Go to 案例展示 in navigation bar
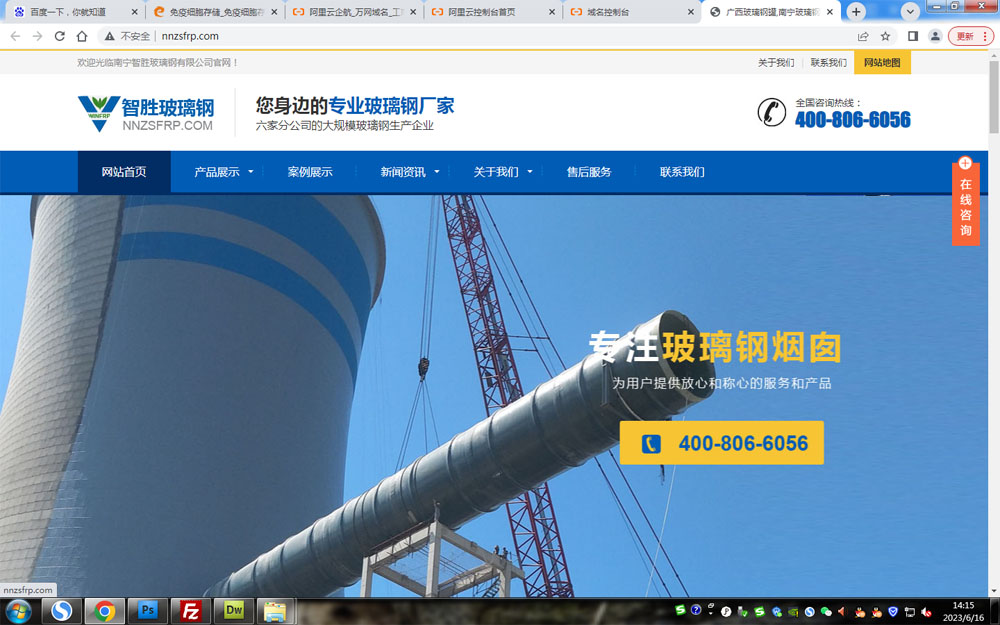Screen dimensions: 1000x625 click(x=310, y=172)
